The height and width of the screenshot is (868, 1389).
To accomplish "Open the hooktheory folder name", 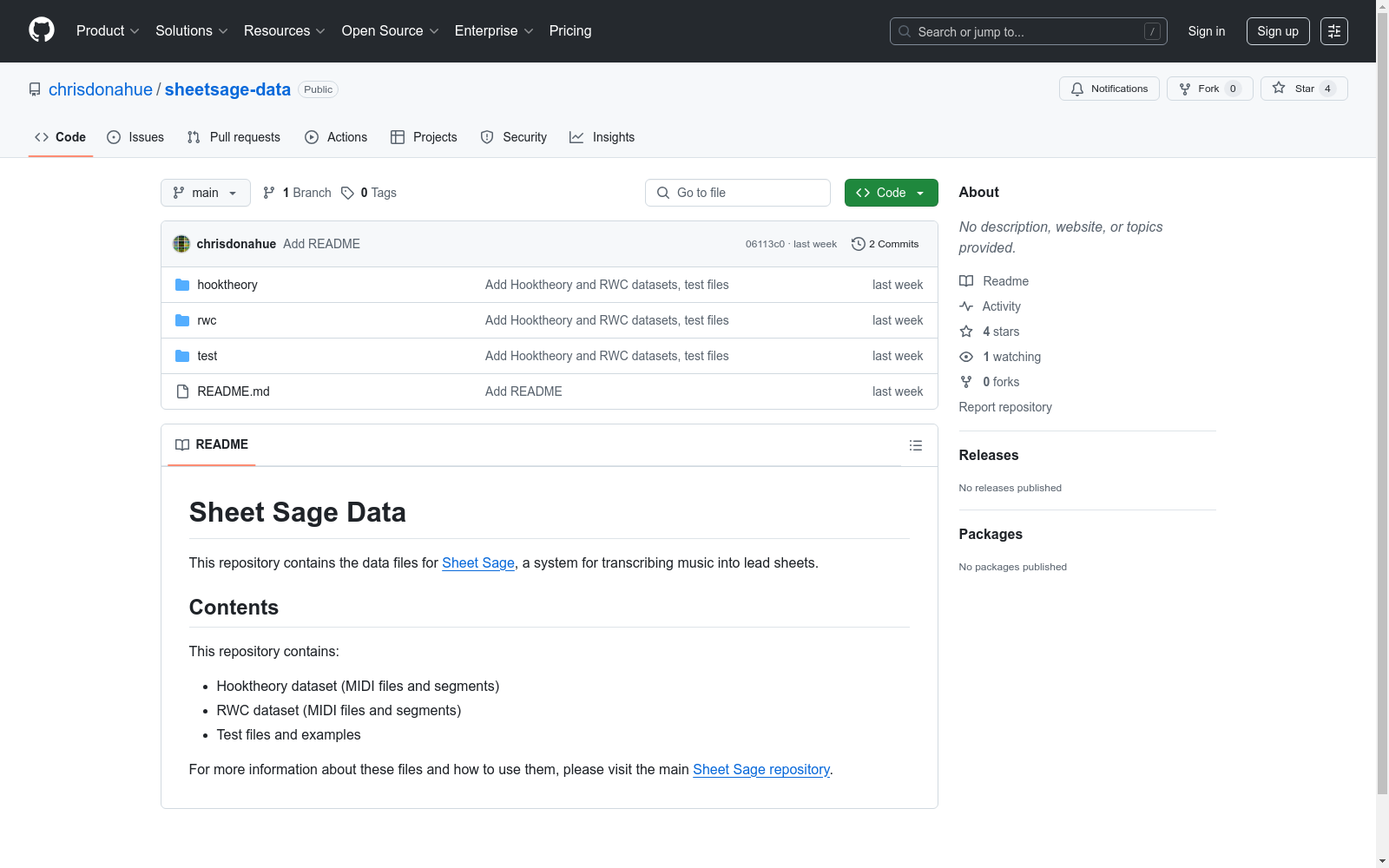I will 227,285.
